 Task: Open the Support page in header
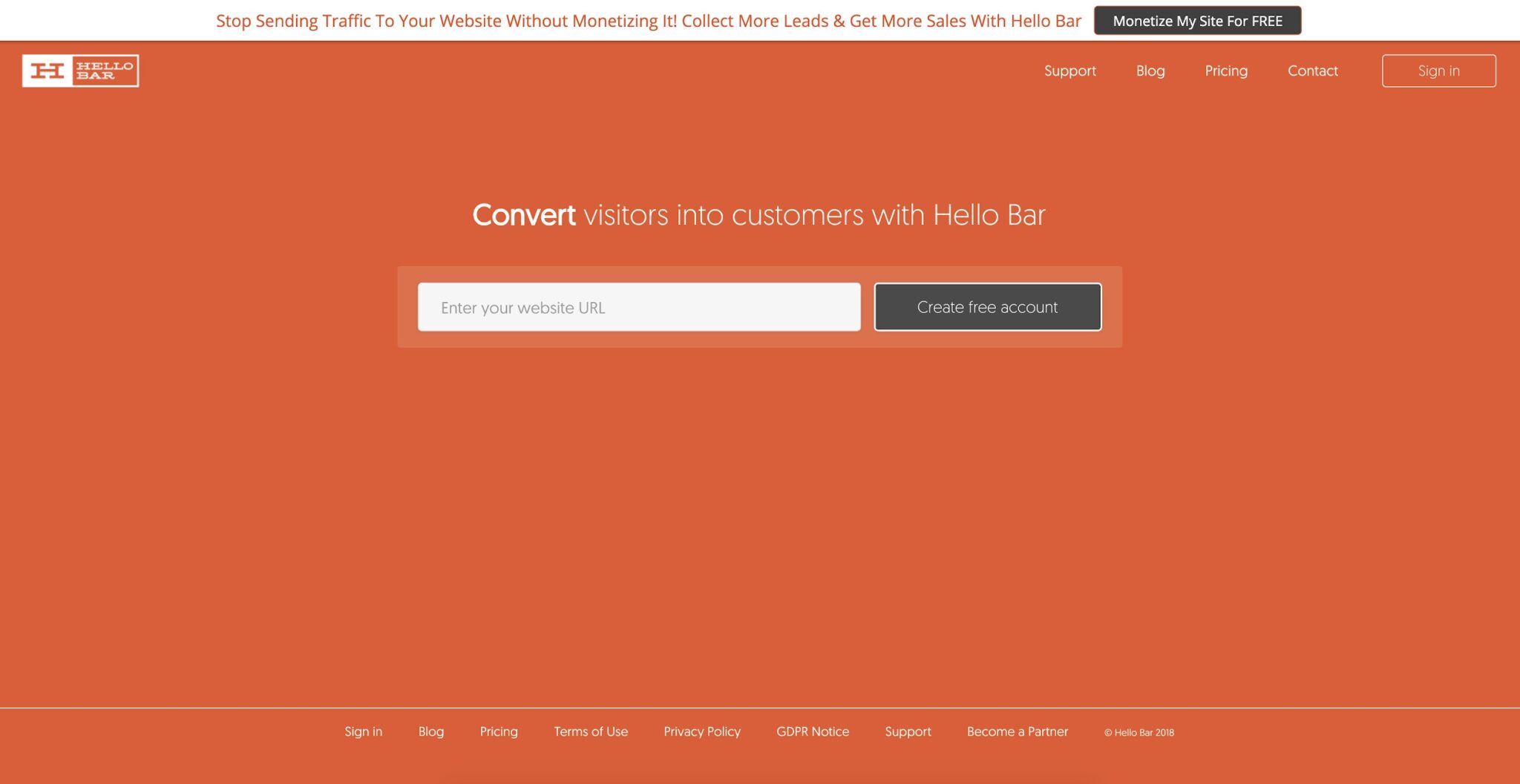[1069, 70]
